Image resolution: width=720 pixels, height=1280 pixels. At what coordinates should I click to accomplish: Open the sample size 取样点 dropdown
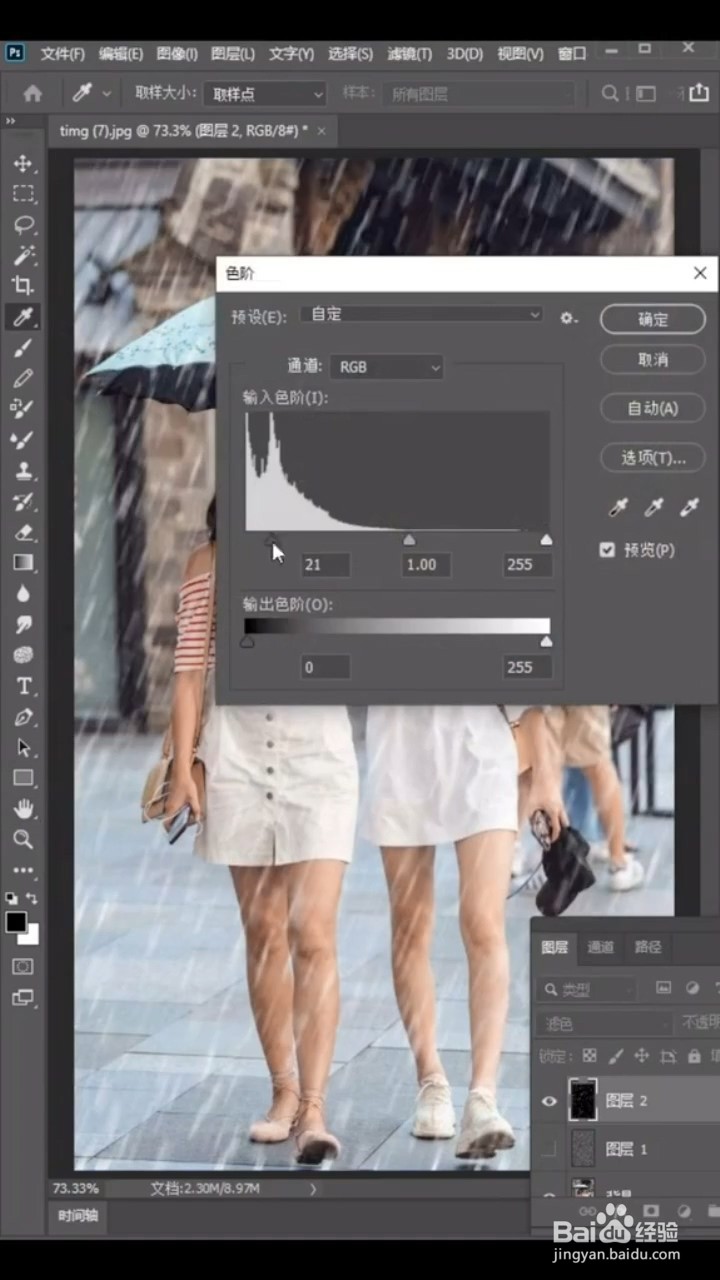(266, 94)
